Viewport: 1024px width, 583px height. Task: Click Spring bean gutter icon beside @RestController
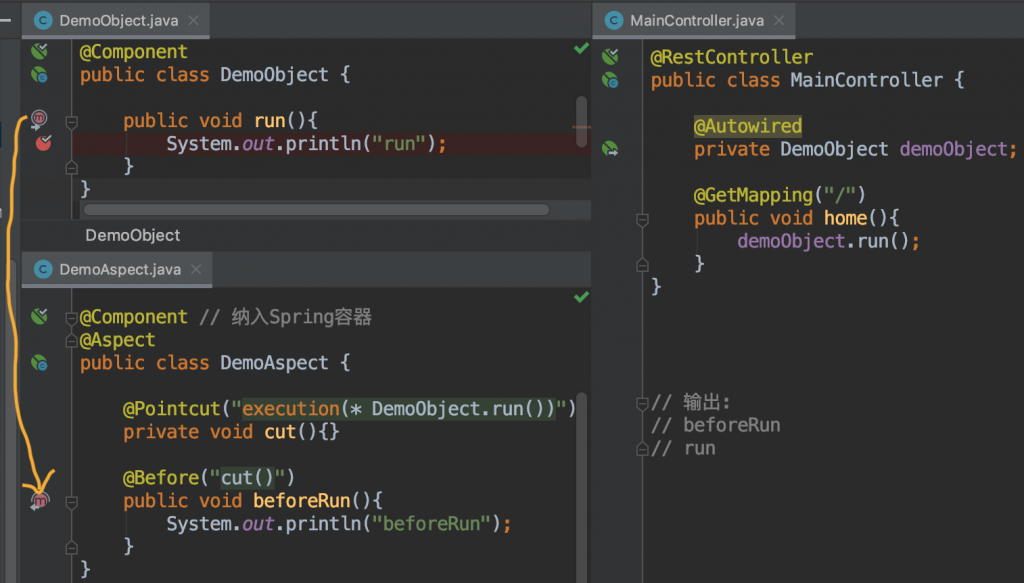(x=610, y=56)
